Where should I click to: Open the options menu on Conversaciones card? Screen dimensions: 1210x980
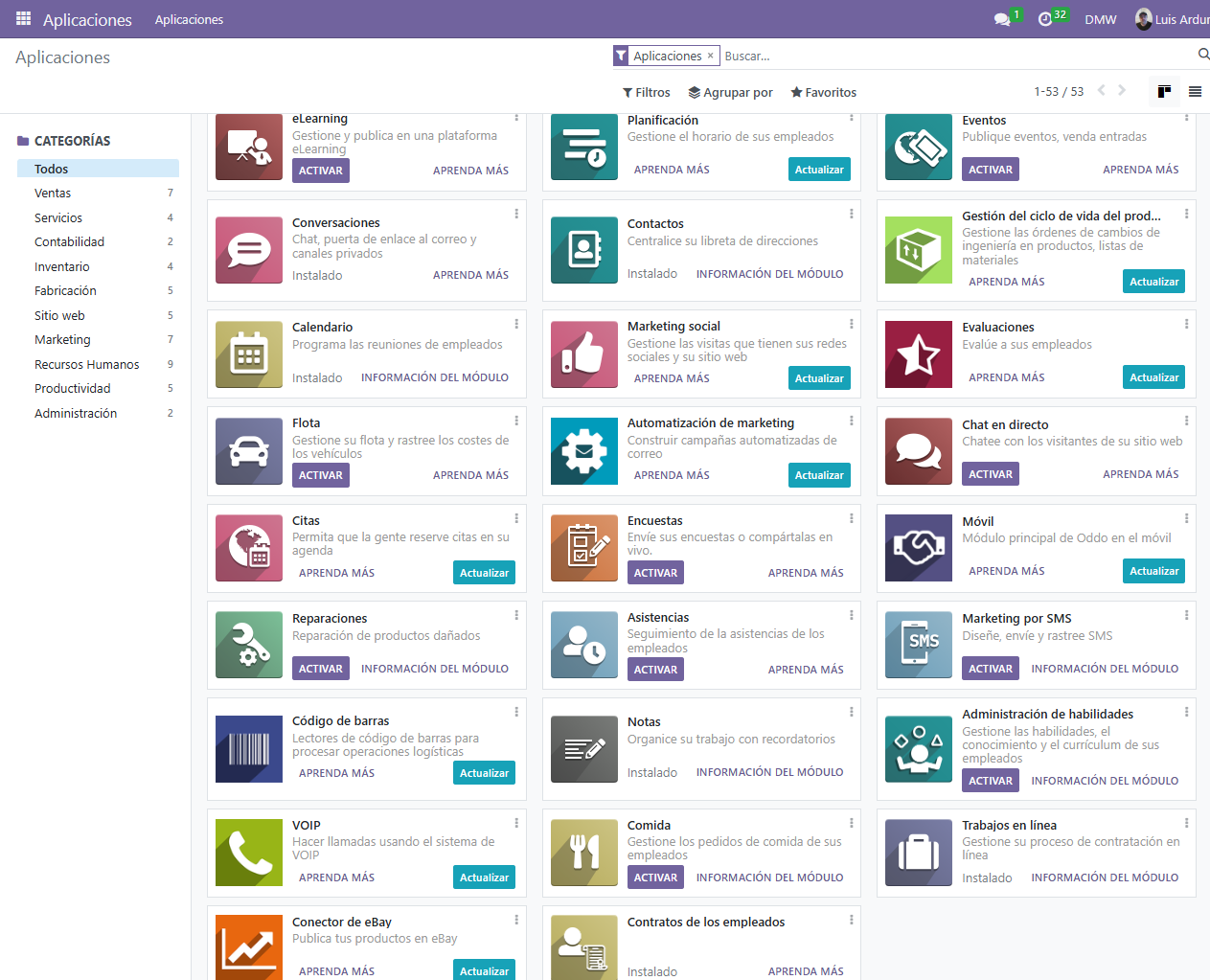click(516, 214)
